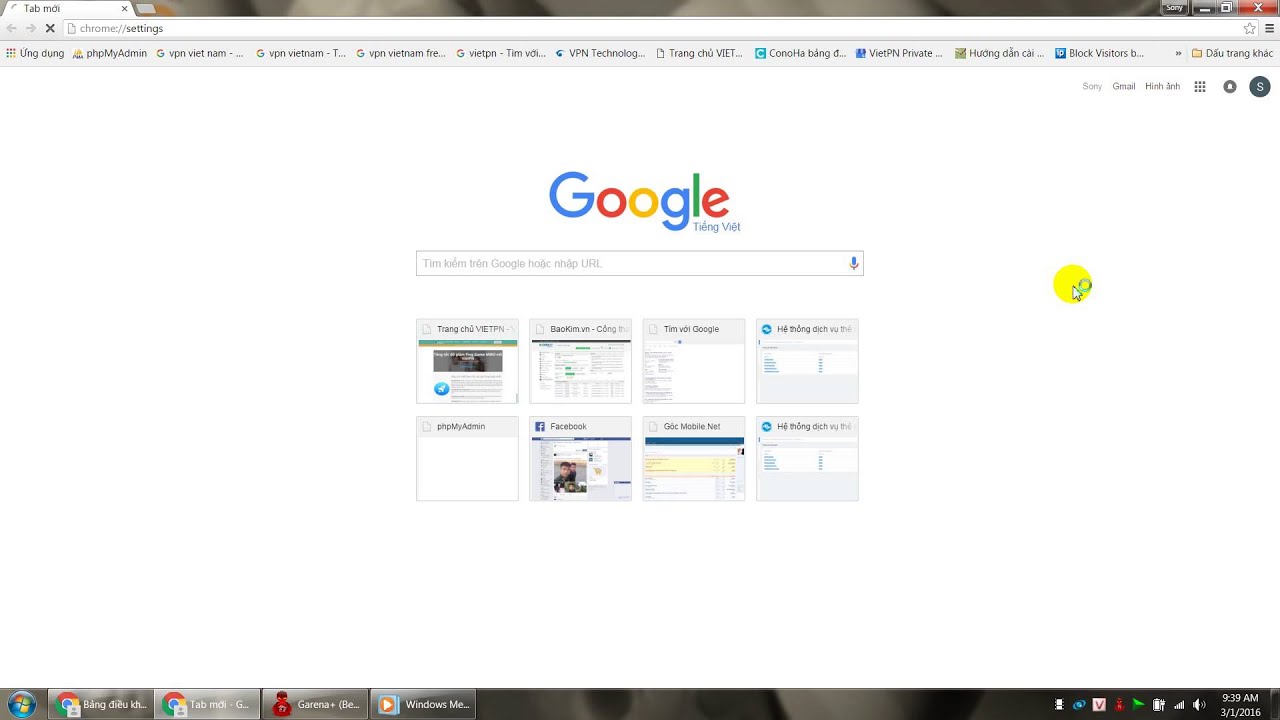Open Google notifications bell icon
The image size is (1280, 720).
click(x=1230, y=87)
